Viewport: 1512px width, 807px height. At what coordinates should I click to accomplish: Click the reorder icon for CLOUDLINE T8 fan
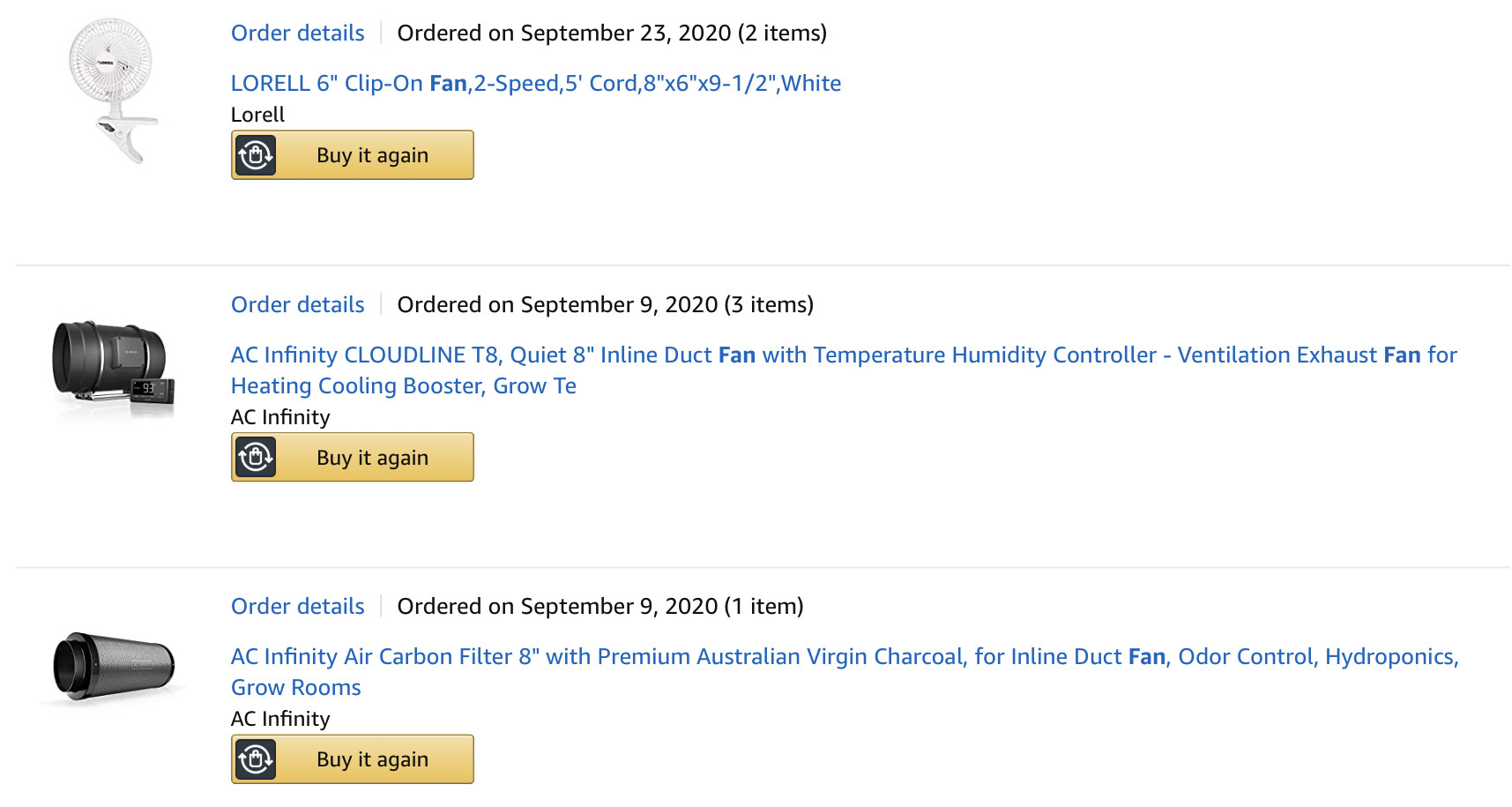(x=256, y=457)
